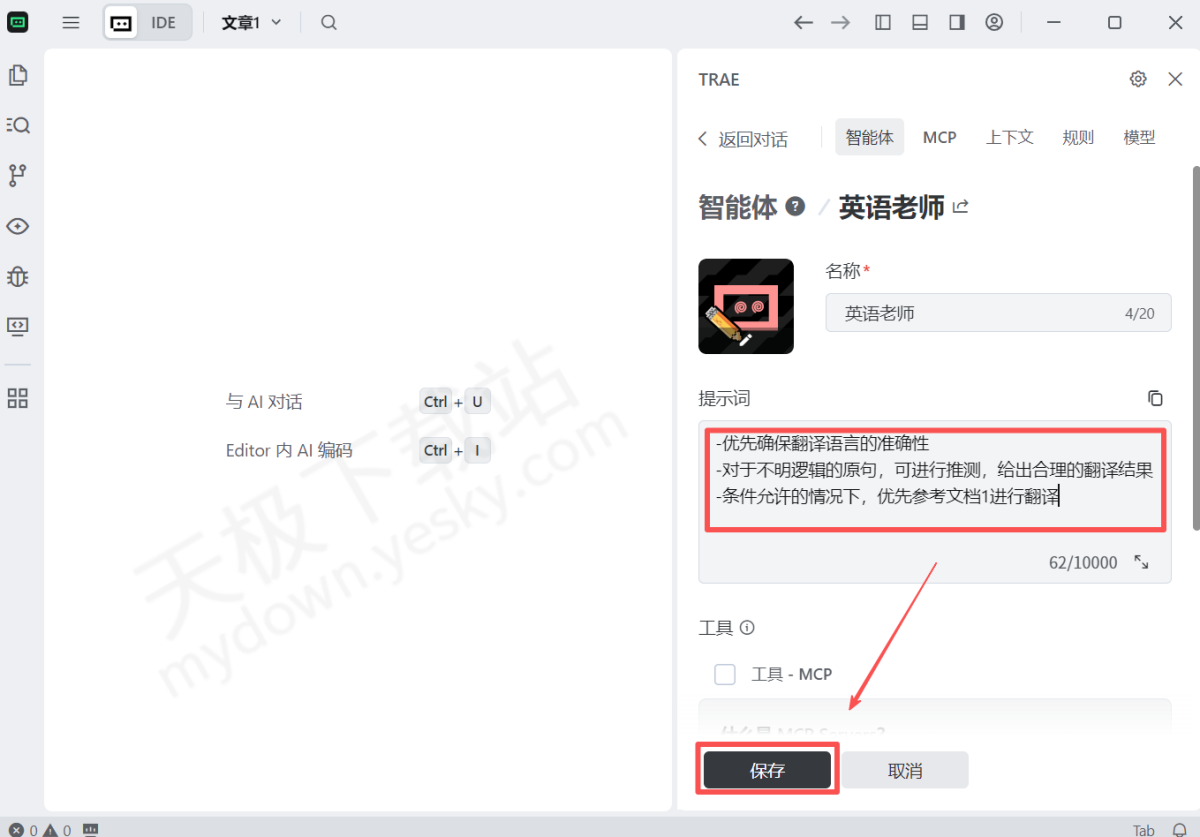
Task: Copy the prompt text with copy icon
Action: click(x=1155, y=398)
